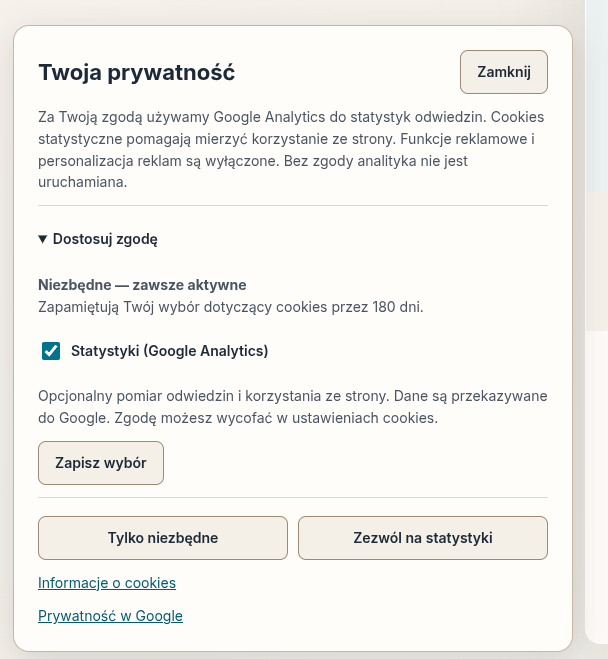The image size is (608, 659).
Task: Click the Dostosuj zgodę summary label
Action: tap(105, 239)
